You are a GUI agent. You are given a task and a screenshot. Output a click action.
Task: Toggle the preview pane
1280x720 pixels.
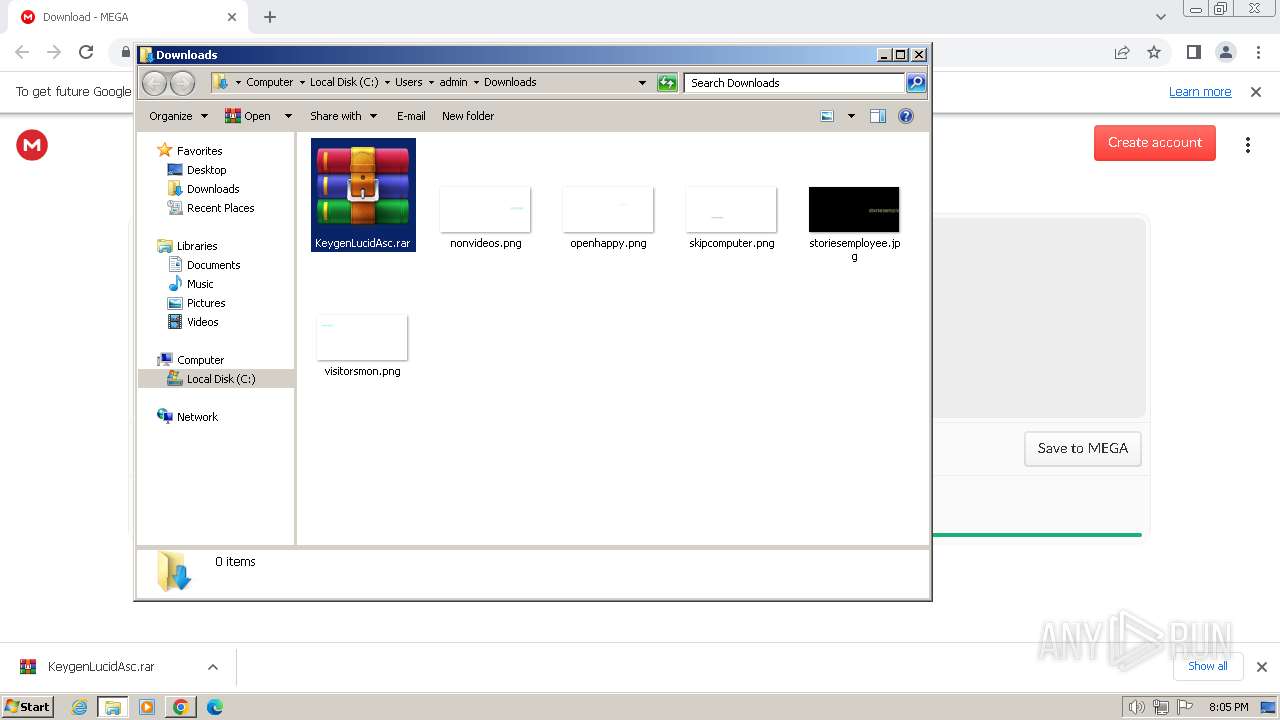[878, 116]
